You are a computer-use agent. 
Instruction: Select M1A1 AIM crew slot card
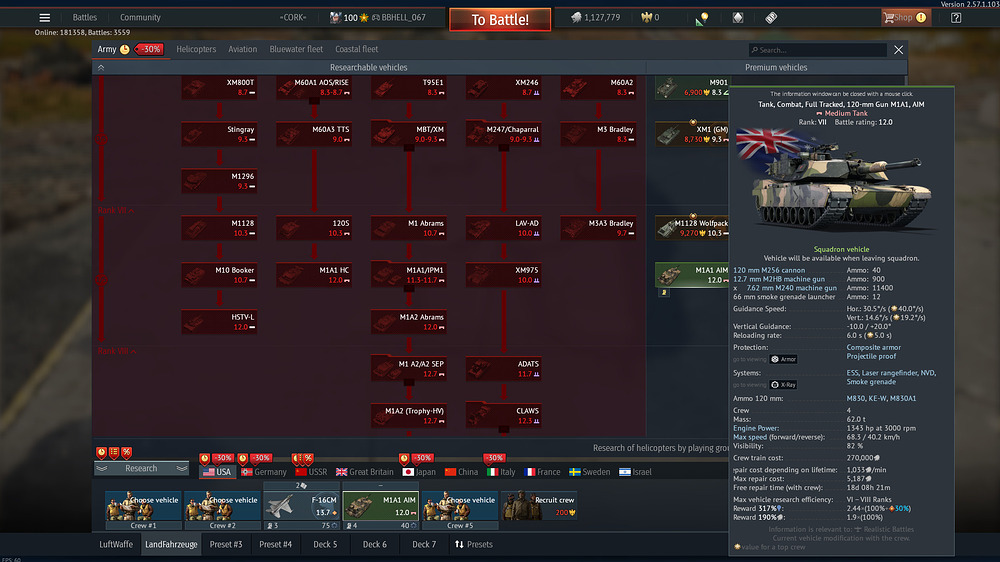pos(380,510)
